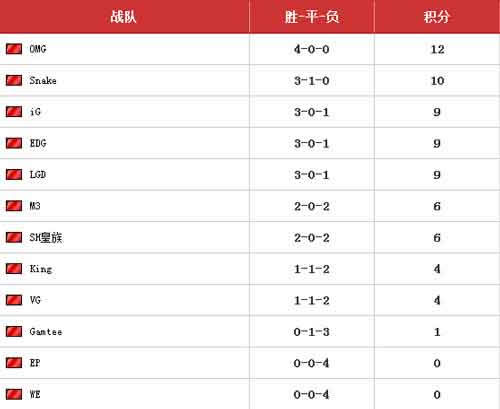Viewport: 500px width, 409px height.
Task: Click the flag icon beside OMG
Action: coord(14,49)
